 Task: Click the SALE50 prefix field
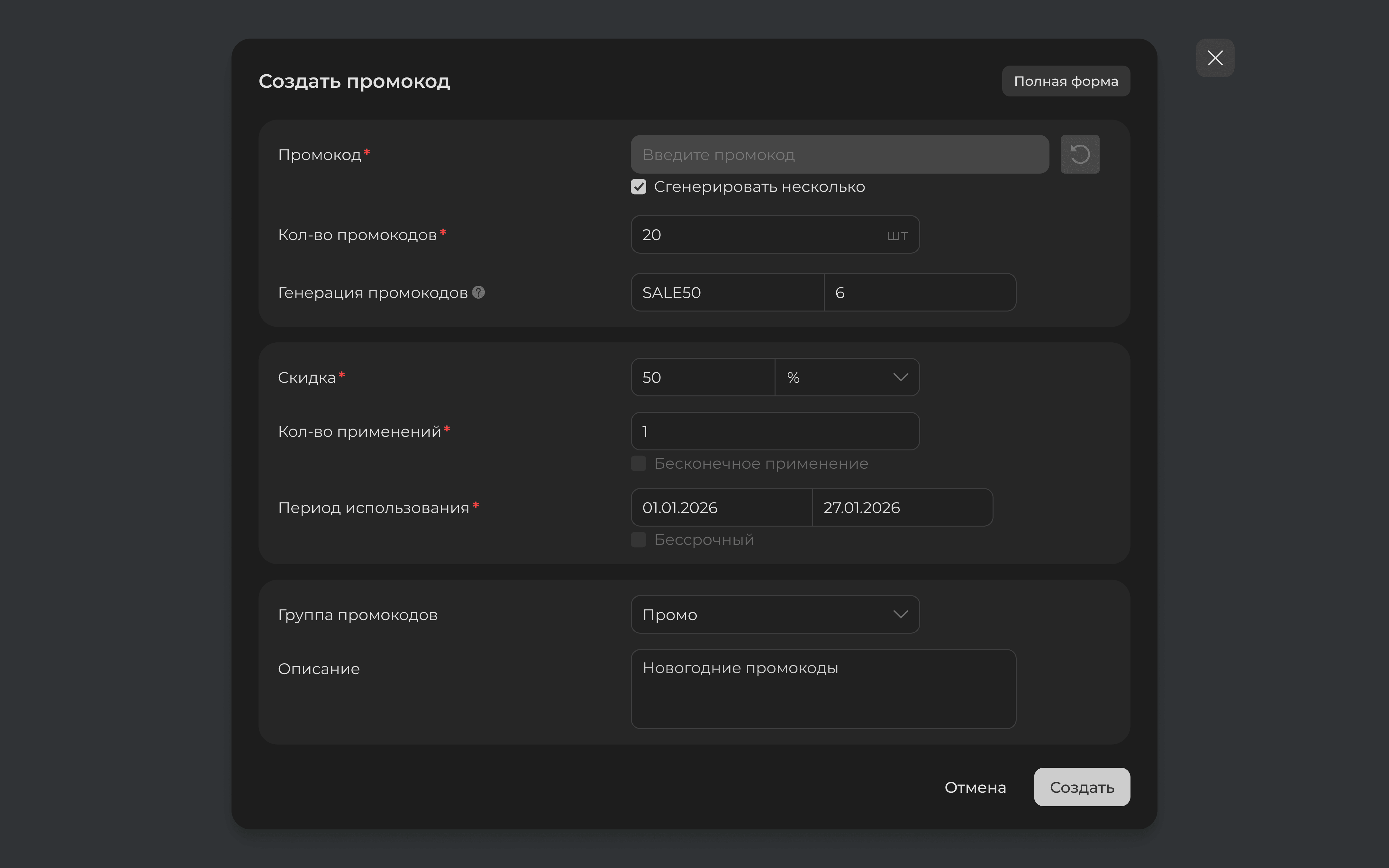727,293
